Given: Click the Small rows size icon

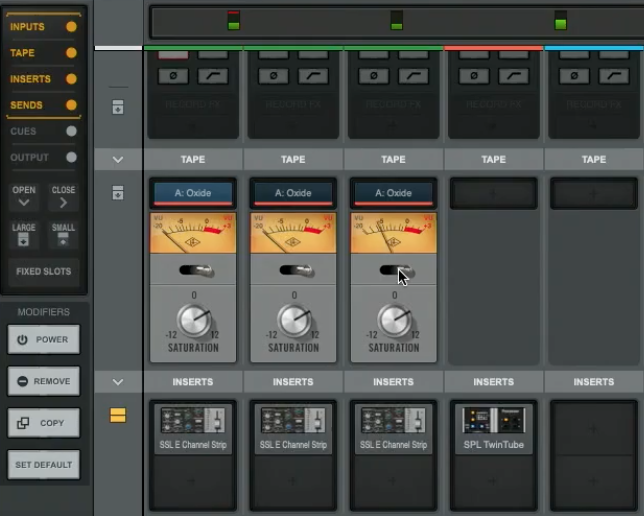Looking at the screenshot, I should [x=63, y=235].
